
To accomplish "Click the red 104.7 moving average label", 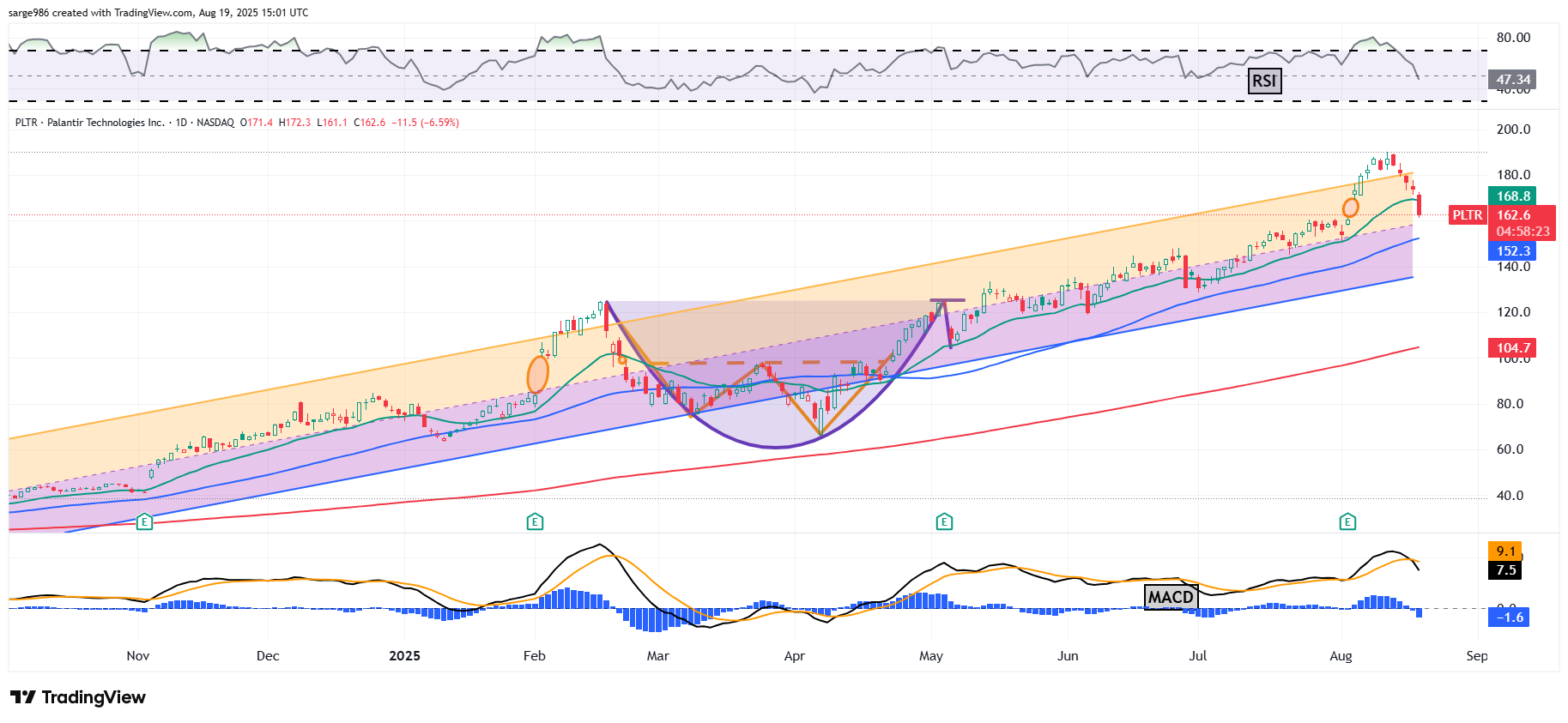I will [1513, 347].
